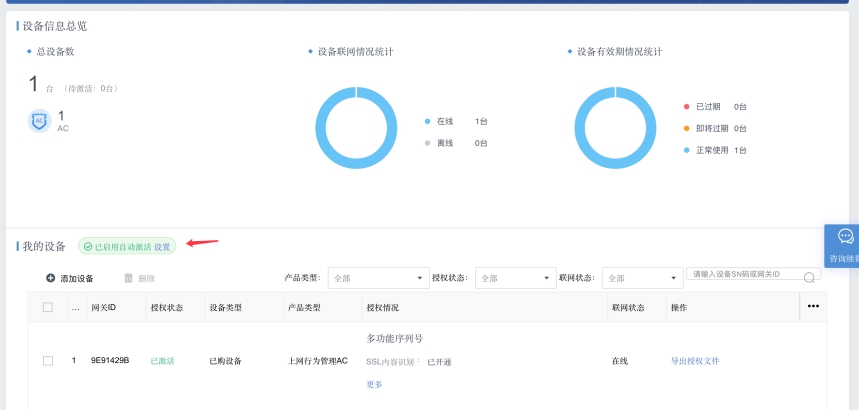
Task: Click the AC device shield icon
Action: pyautogui.click(x=39, y=121)
